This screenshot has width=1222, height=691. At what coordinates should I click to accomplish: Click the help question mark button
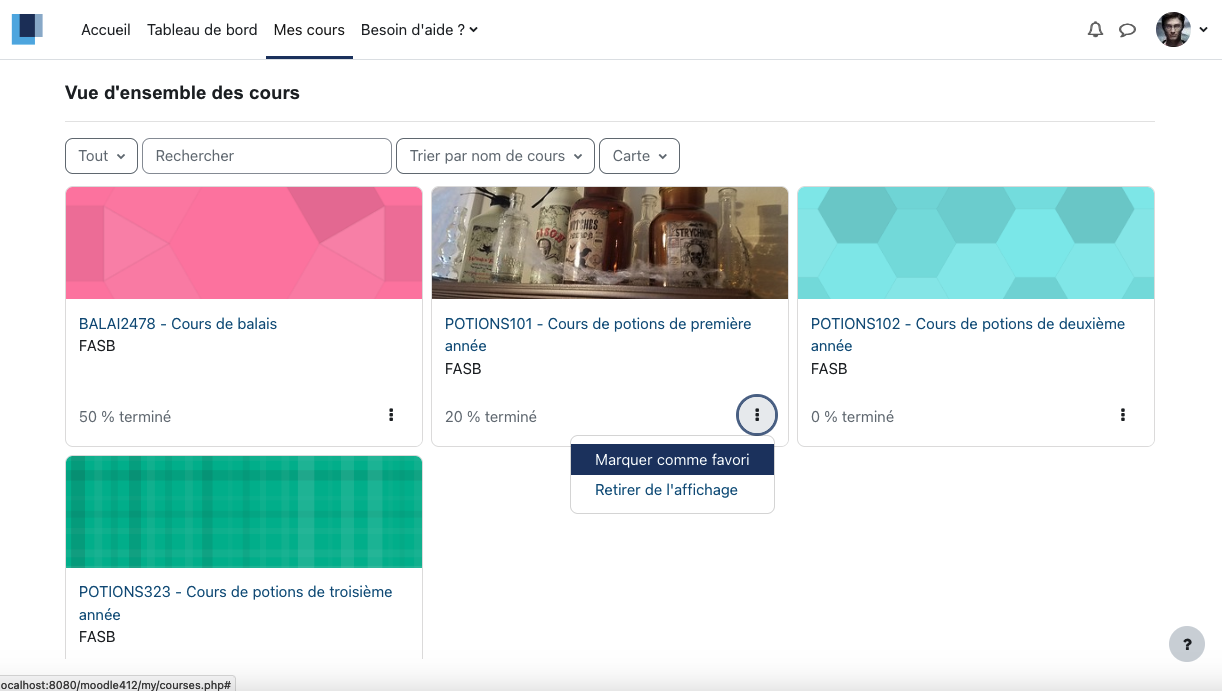[x=1187, y=644]
